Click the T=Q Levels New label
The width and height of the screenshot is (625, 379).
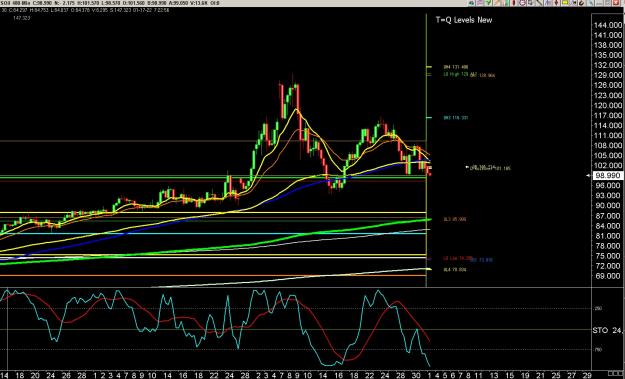click(464, 20)
